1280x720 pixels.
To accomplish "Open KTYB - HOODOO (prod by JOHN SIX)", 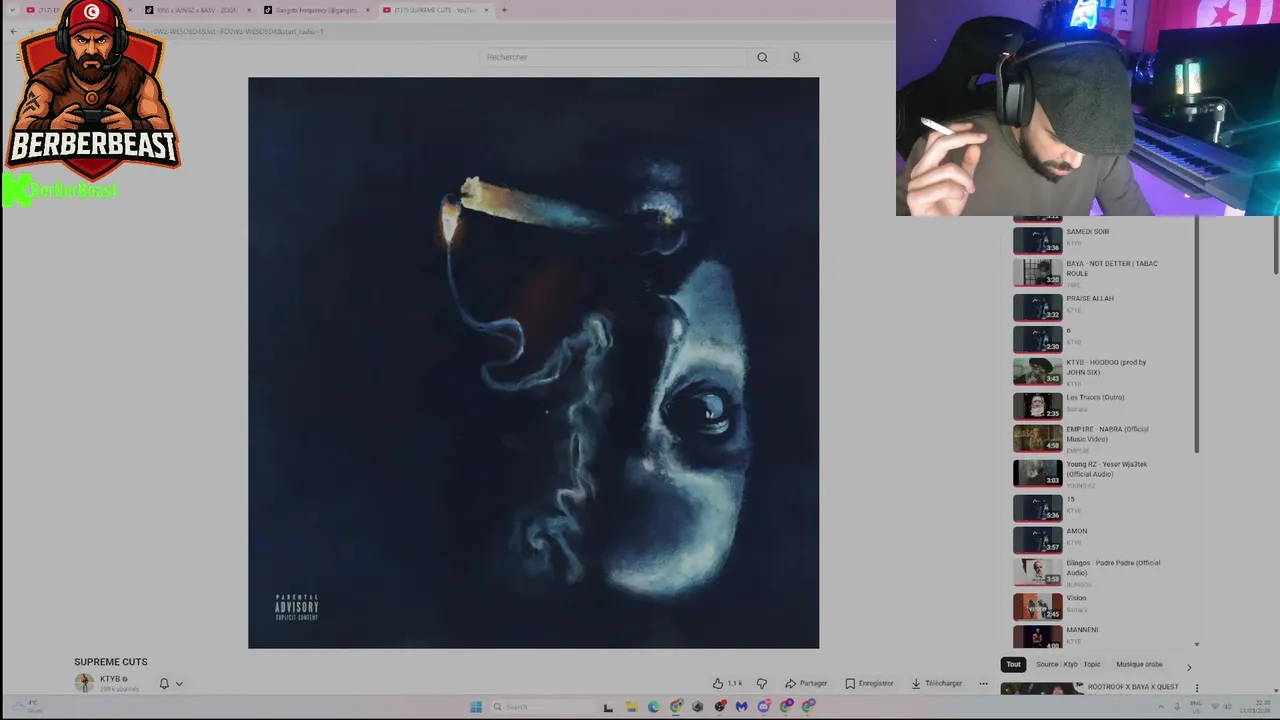I will pos(1106,367).
